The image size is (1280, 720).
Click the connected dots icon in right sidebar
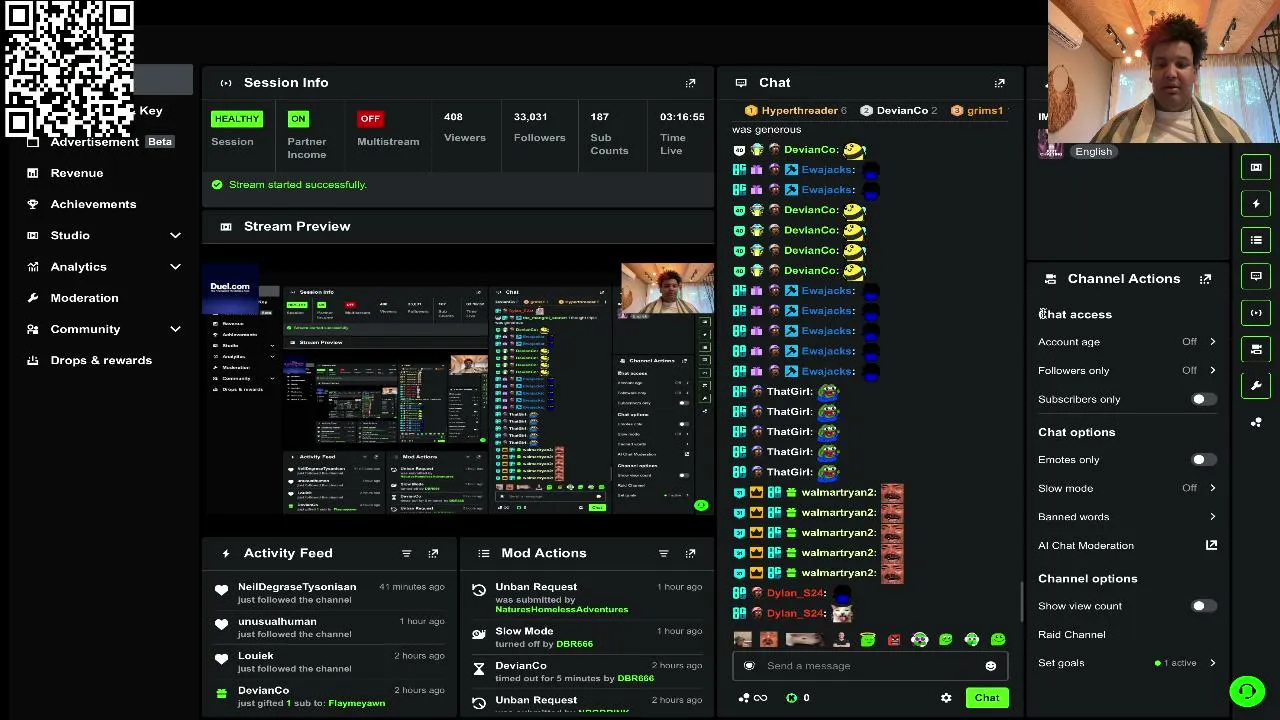point(1256,422)
